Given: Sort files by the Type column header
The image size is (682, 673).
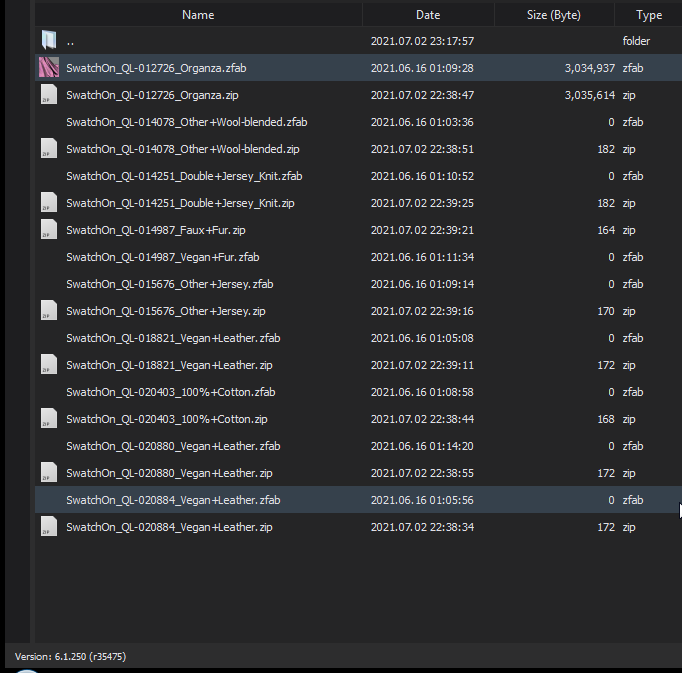Looking at the screenshot, I should pyautogui.click(x=649, y=15).
